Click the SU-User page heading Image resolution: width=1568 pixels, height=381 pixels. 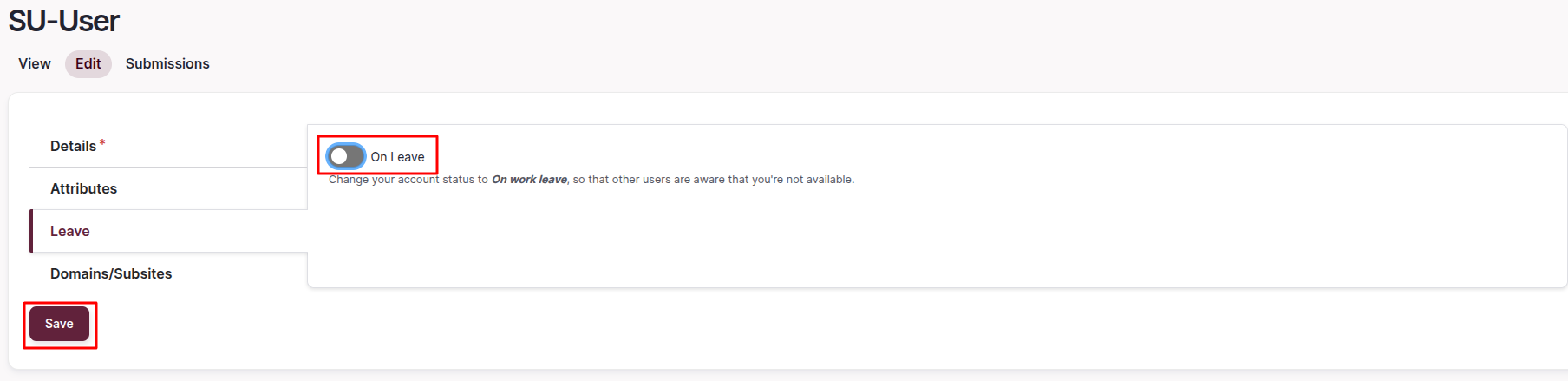pos(64,21)
